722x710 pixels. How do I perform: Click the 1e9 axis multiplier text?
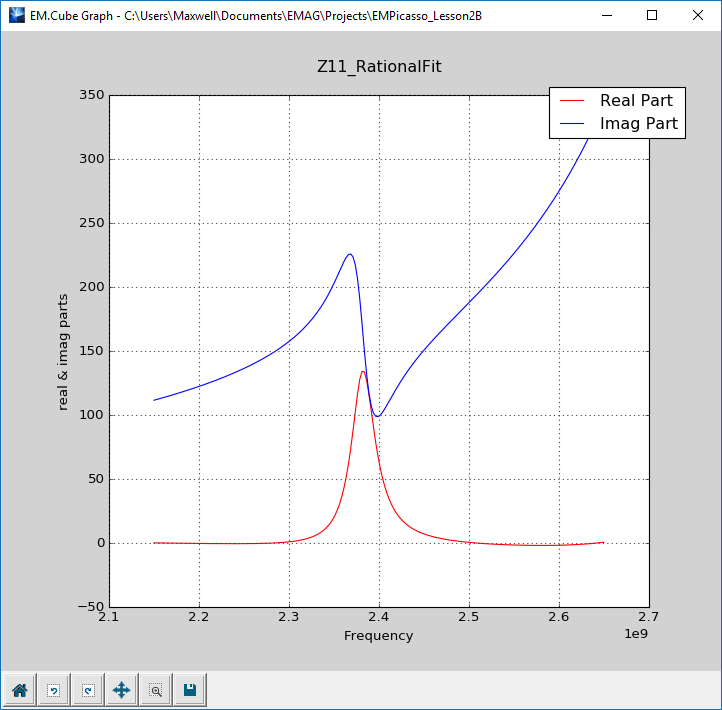point(636,634)
